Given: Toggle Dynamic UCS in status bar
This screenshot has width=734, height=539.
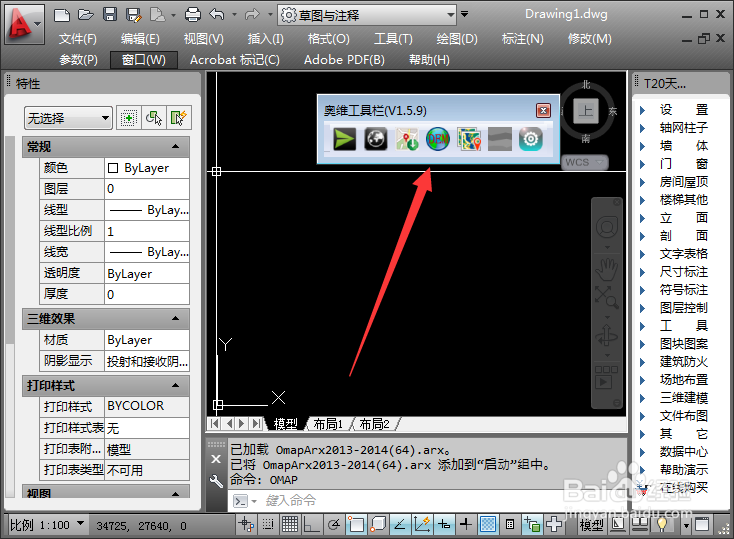Looking at the screenshot, I should pos(422,524).
